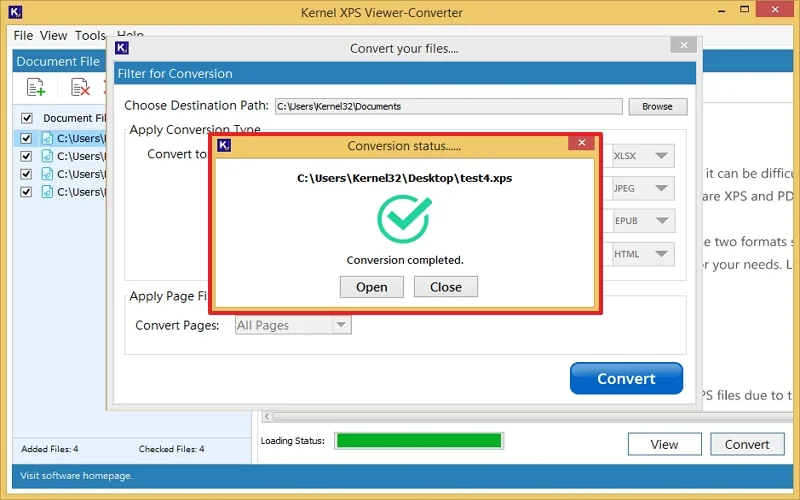
Task: Open the Tools menu
Action: point(90,36)
